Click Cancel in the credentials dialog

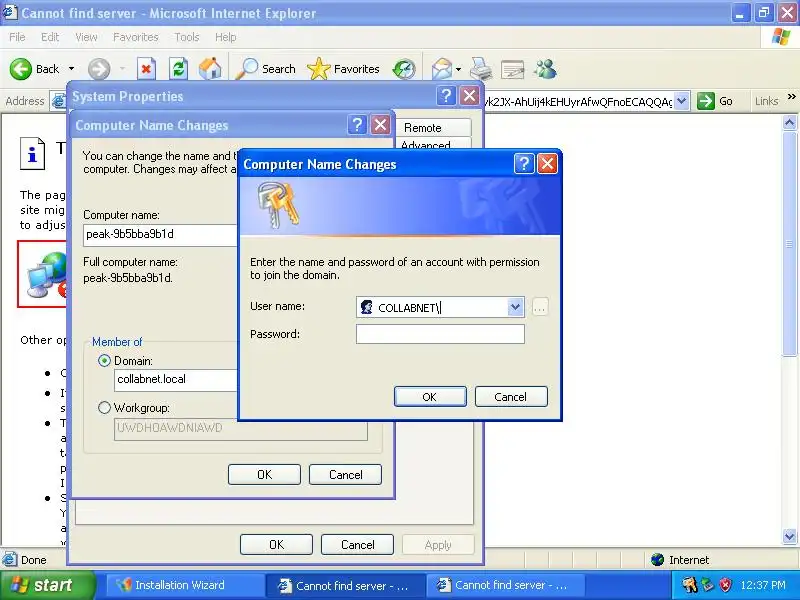511,396
